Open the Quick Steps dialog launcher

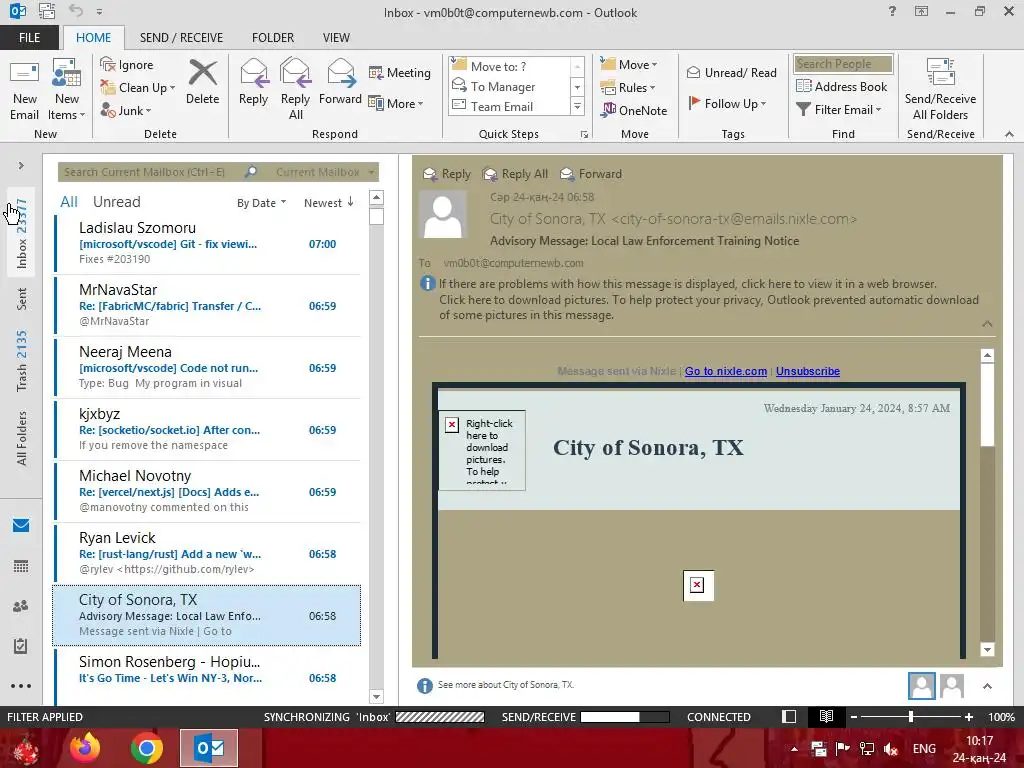(x=584, y=135)
